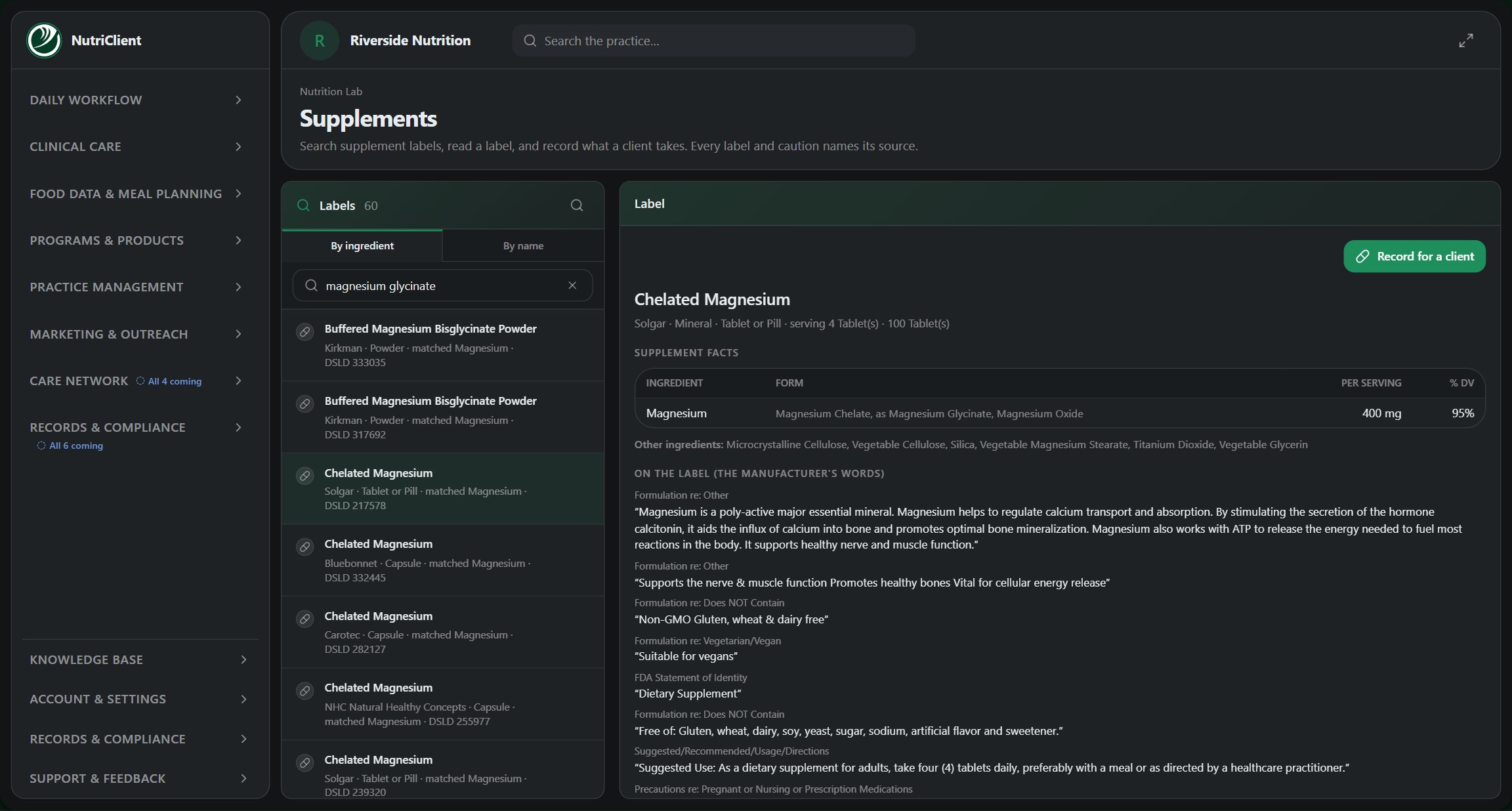Screen dimensions: 1512x811
Task: Expand Records & Compliance with All 6 coming
Action: coord(136,434)
